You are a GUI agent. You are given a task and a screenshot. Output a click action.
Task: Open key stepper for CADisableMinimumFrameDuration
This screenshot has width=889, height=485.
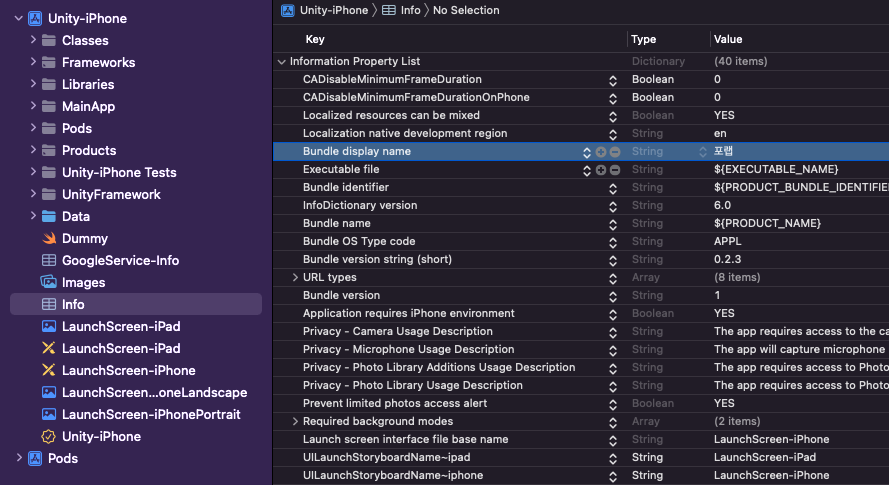click(613, 81)
